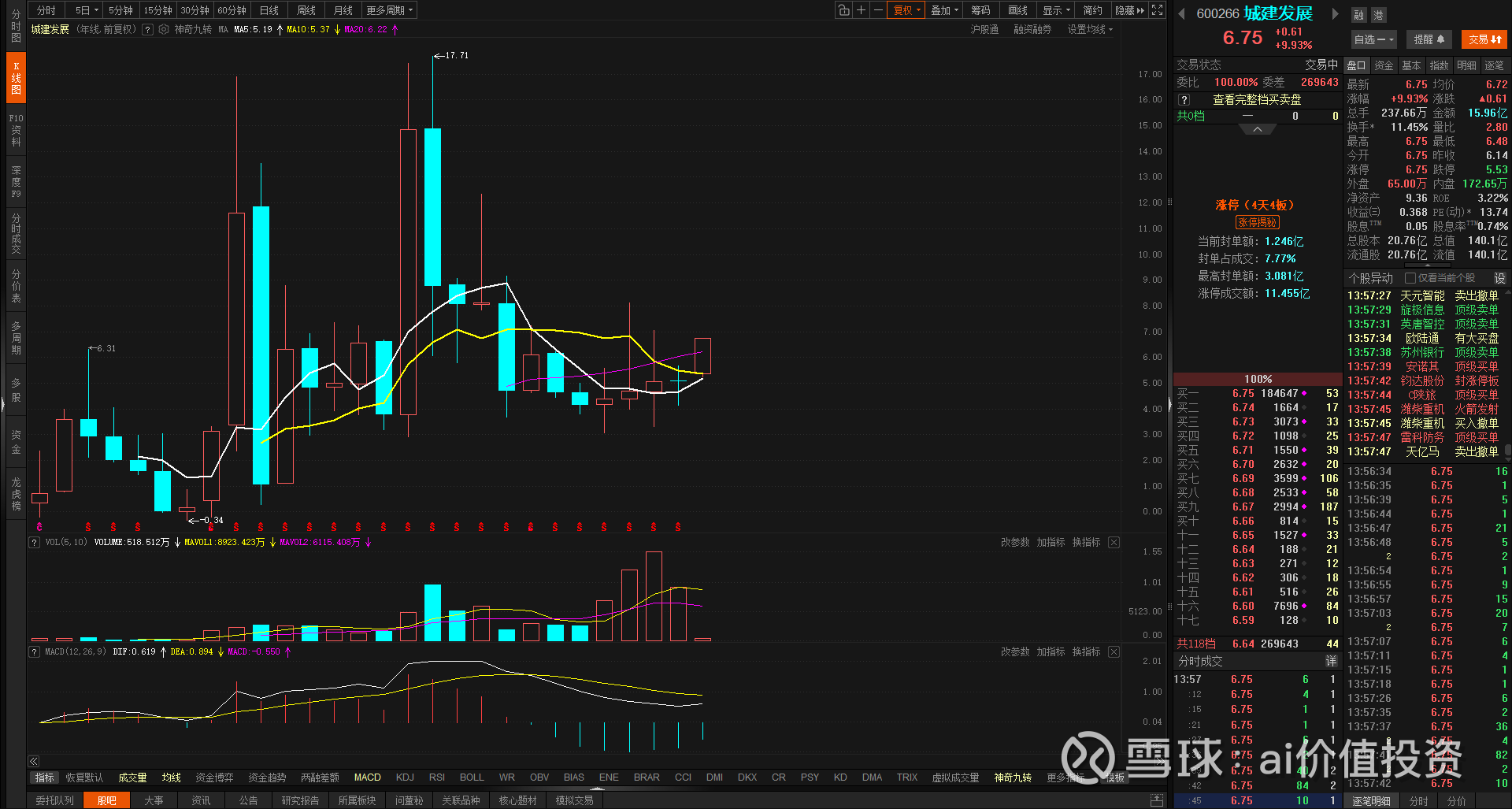Viewport: 1512px width, 809px height.
Task: Toggle 神奇九转 indicator in bottom bar
Action: (1012, 777)
